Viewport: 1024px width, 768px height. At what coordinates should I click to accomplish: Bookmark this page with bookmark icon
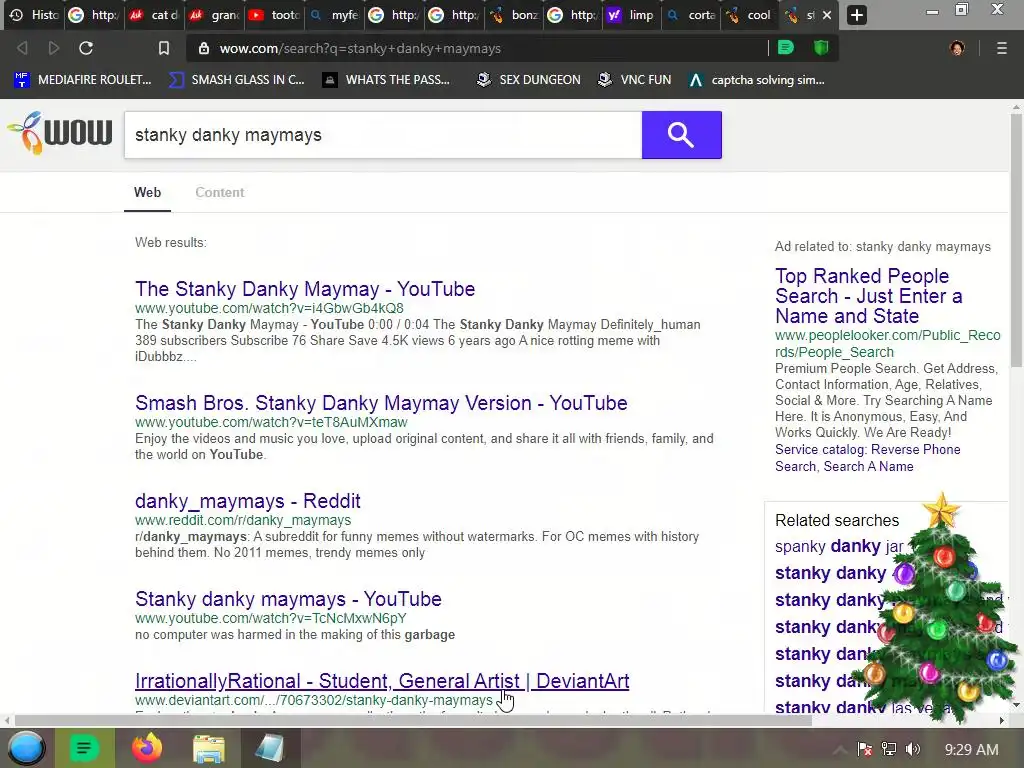[x=164, y=48]
